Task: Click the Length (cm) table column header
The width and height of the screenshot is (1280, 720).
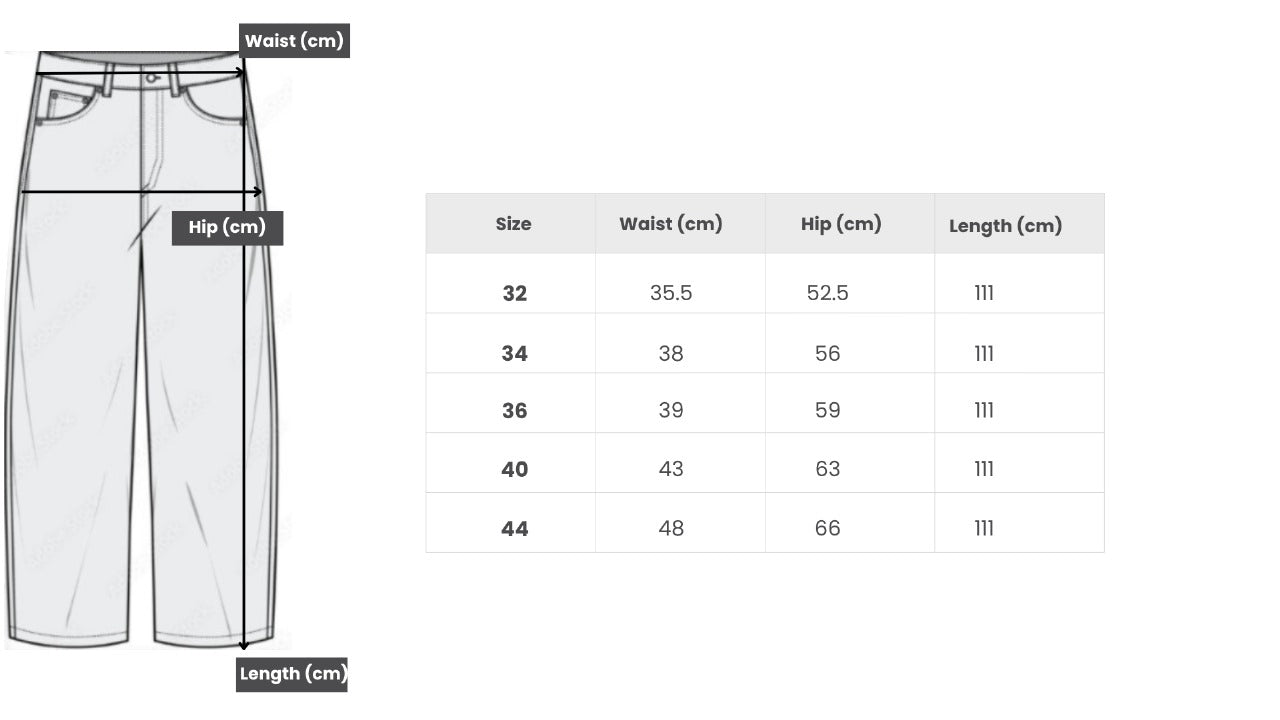Action: (x=1005, y=226)
